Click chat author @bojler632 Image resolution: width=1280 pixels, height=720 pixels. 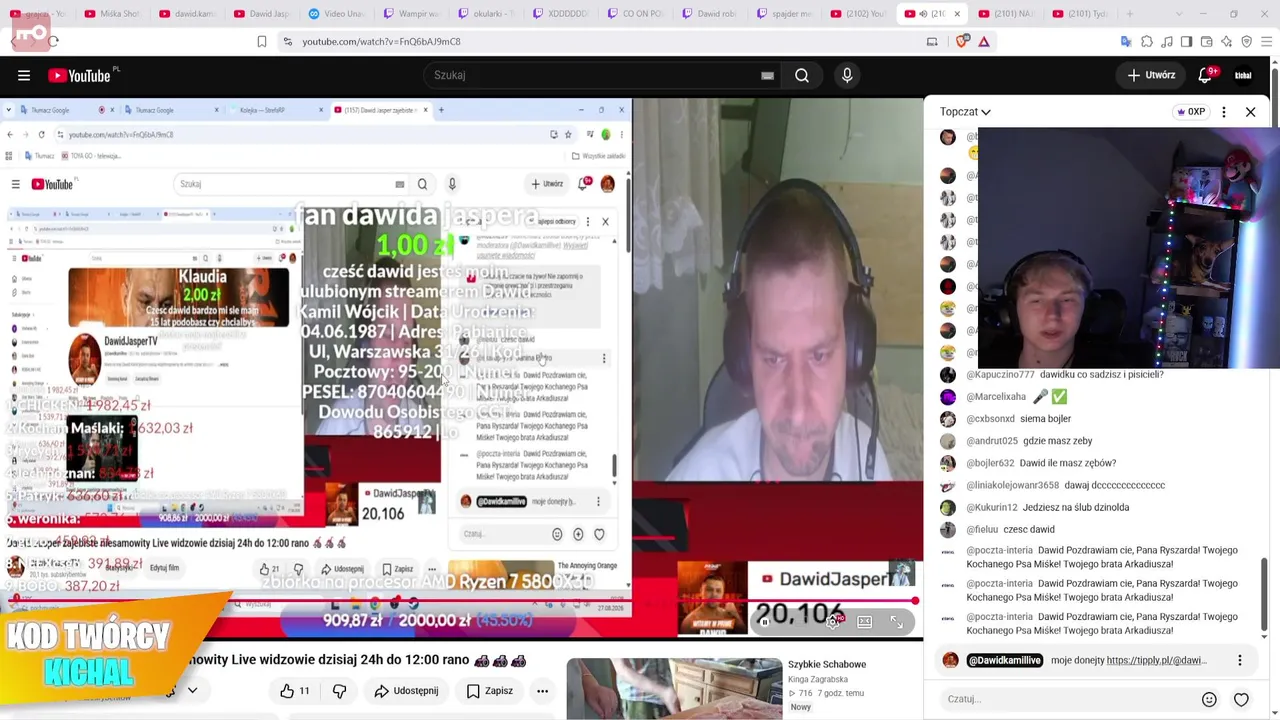coord(990,463)
